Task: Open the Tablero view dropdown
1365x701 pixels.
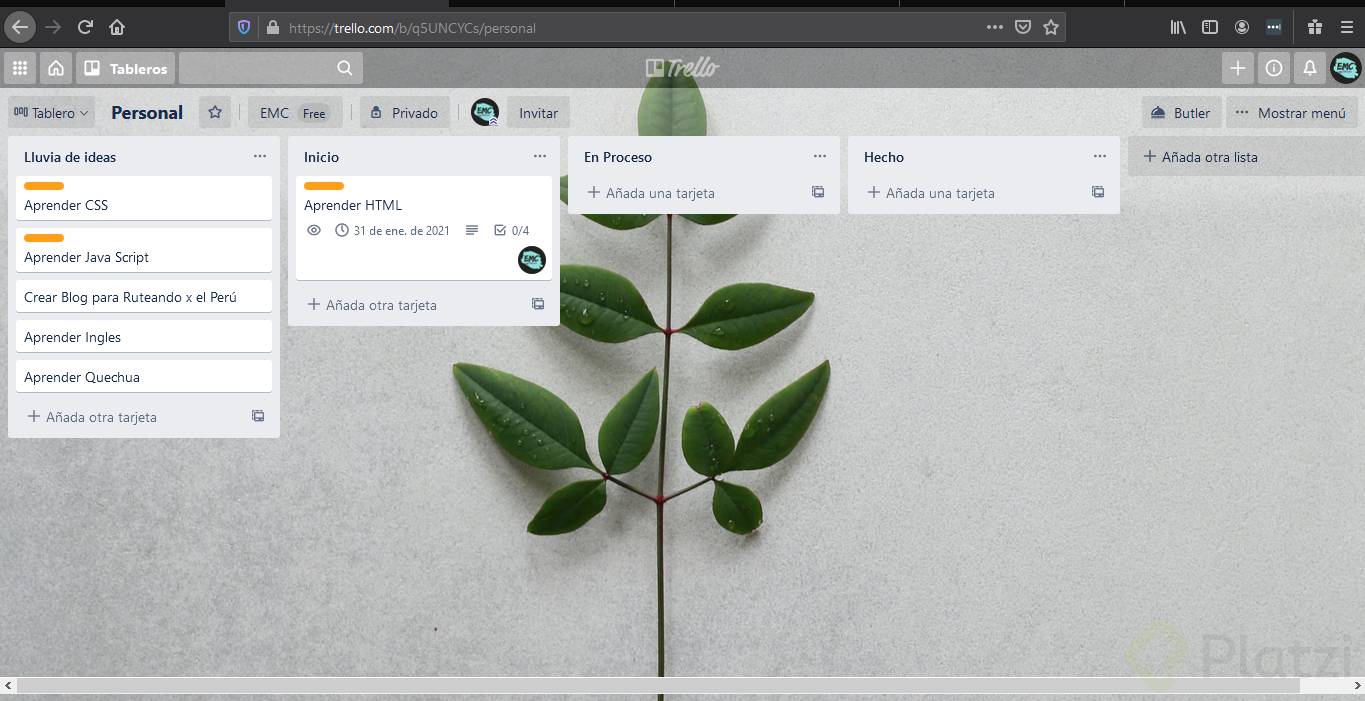Action: coord(51,113)
